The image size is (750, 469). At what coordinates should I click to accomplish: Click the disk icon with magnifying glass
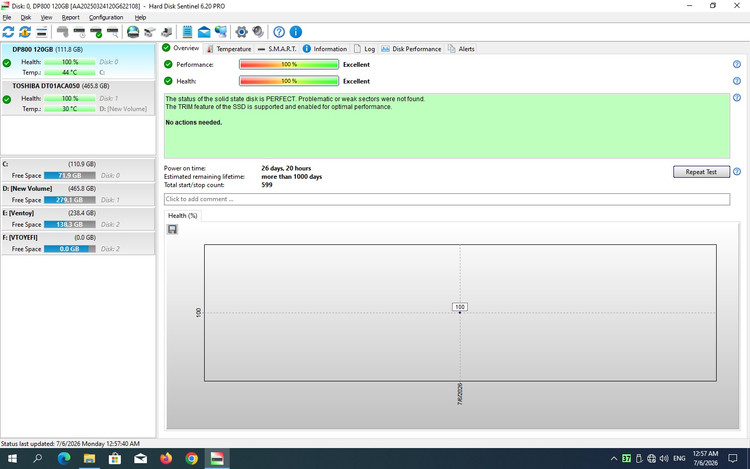tap(113, 32)
